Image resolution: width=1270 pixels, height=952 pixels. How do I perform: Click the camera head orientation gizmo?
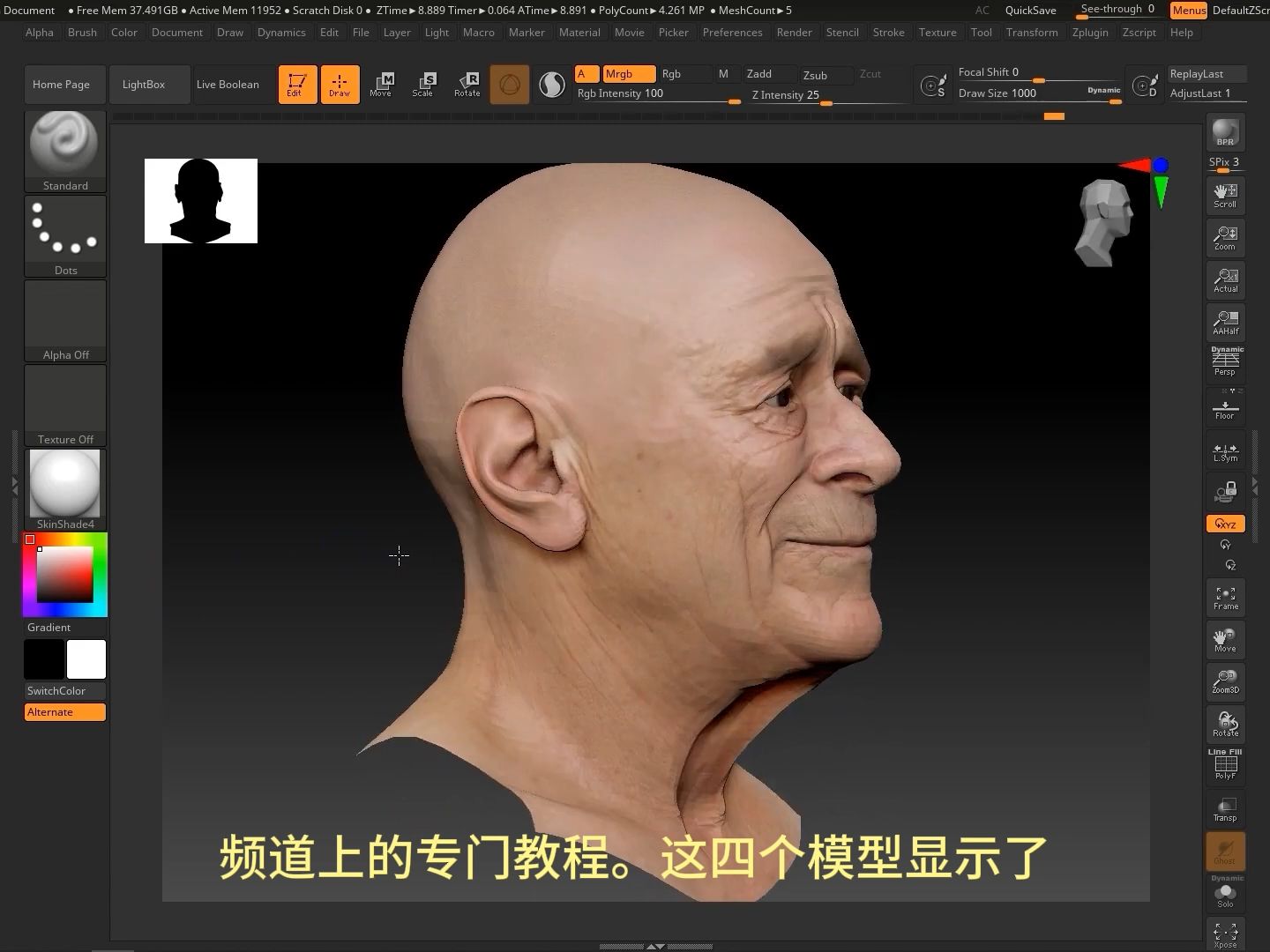coord(1104,222)
